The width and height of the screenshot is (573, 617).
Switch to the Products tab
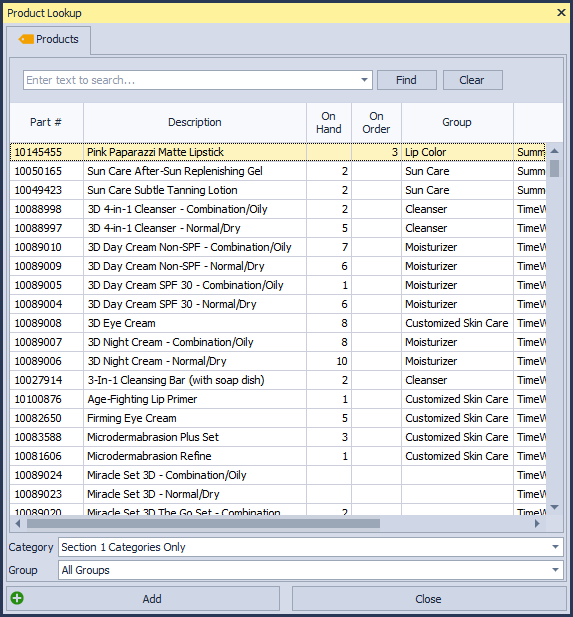pos(48,39)
